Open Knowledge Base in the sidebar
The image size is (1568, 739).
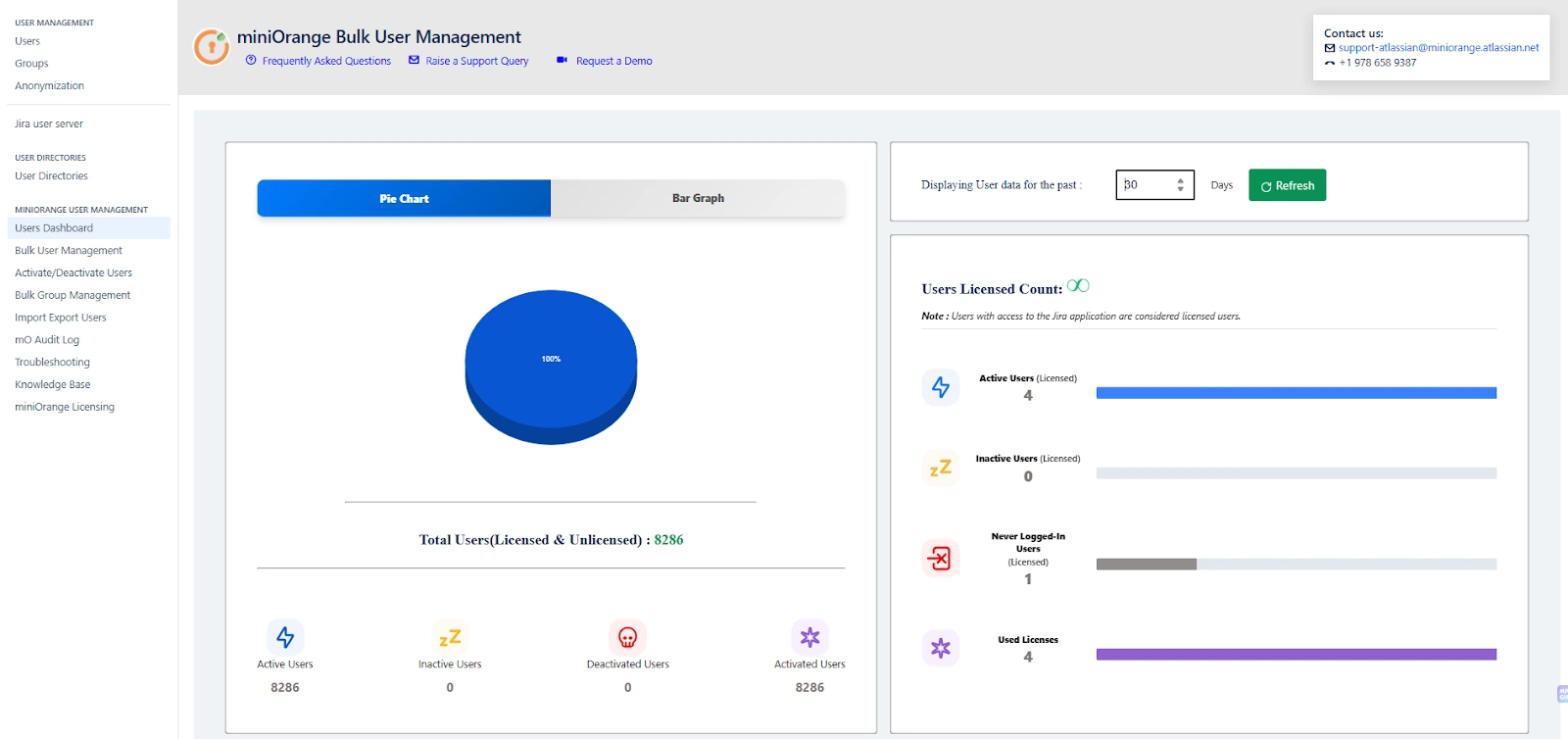pyautogui.click(x=53, y=385)
